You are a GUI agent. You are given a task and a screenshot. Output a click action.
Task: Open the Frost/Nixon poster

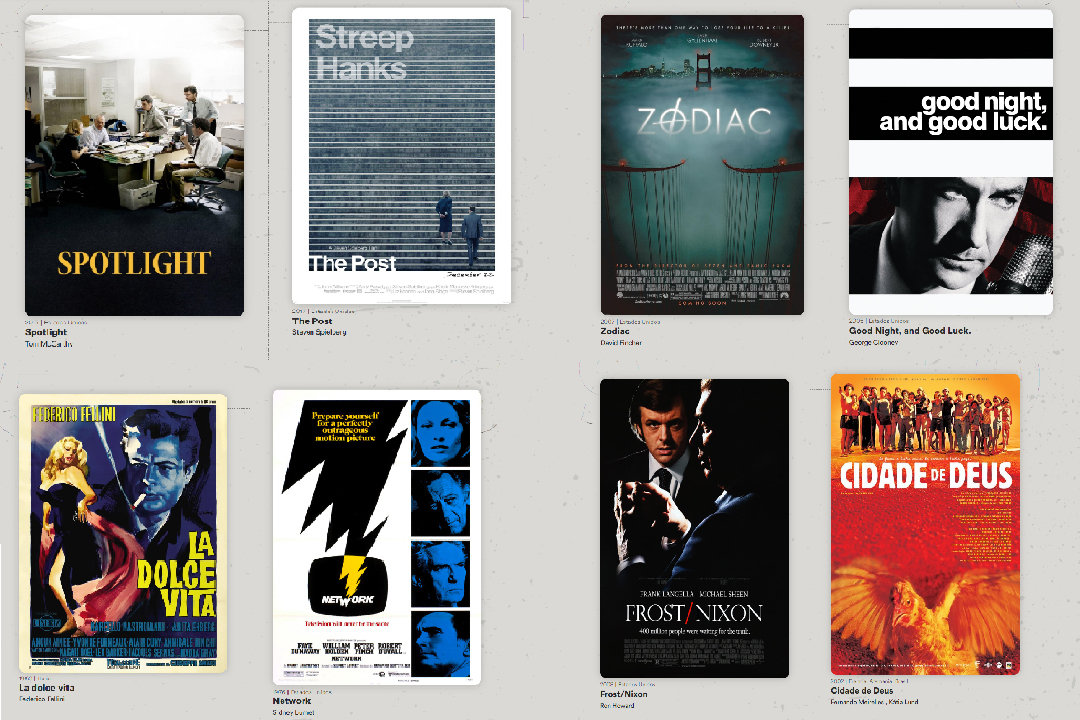(694, 528)
